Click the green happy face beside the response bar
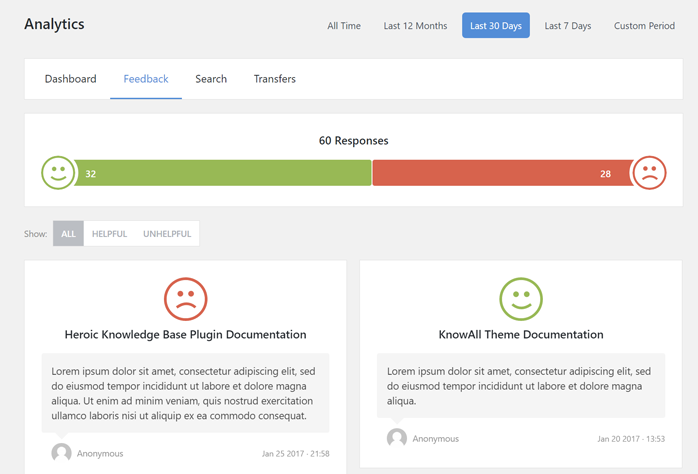Screen dimensions: 698x474 click(x=58, y=173)
